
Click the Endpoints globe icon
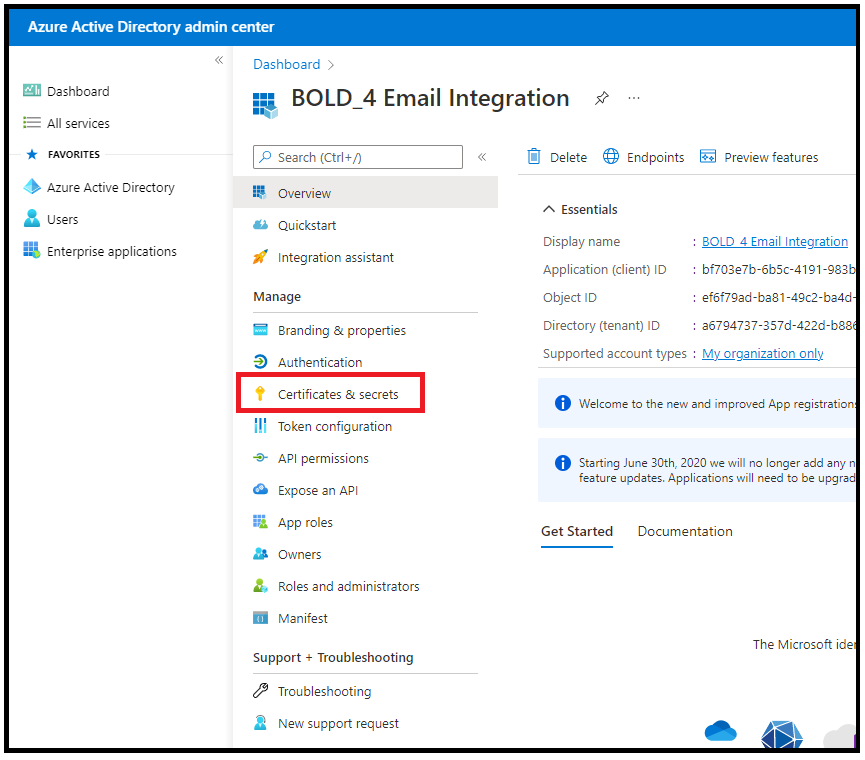(x=611, y=157)
